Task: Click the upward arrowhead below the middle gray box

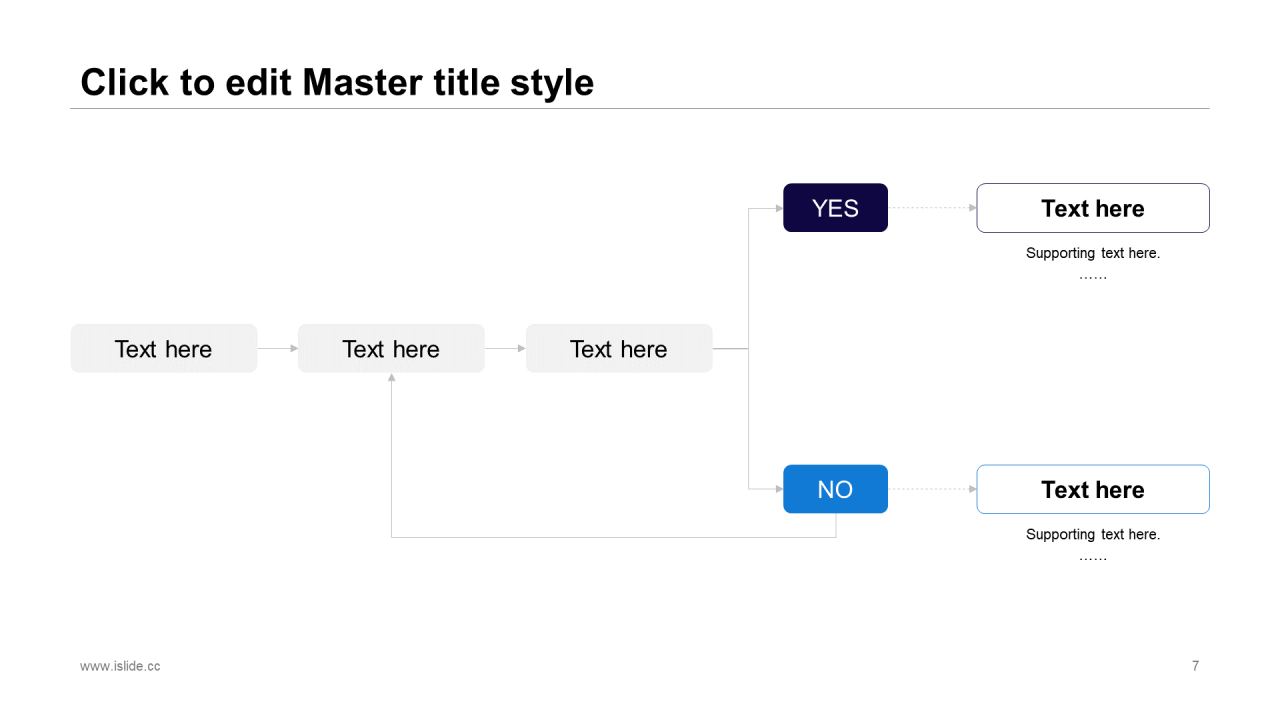Action: [x=391, y=377]
